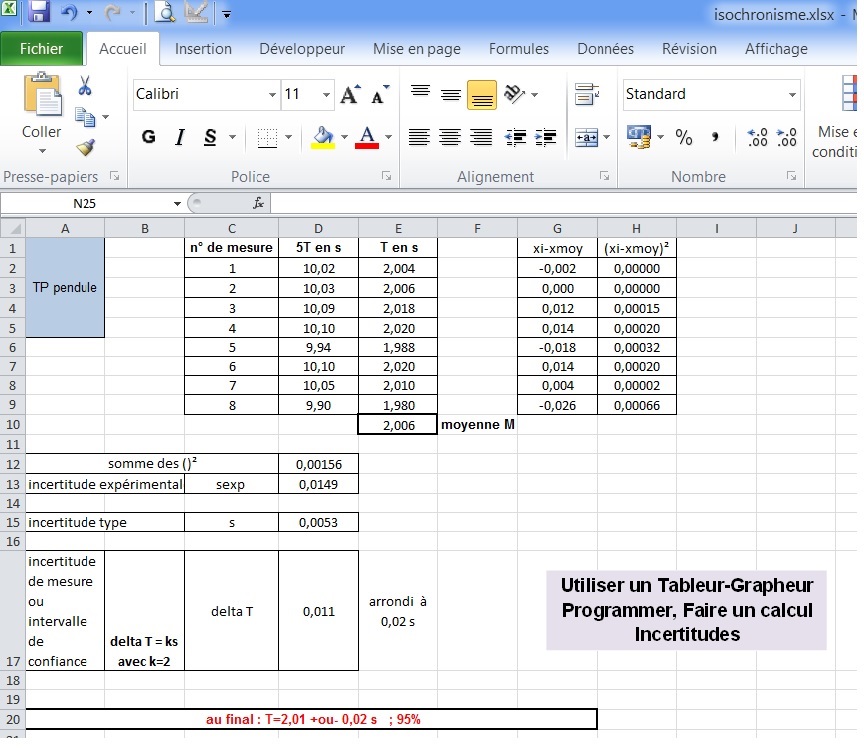864x748 pixels.
Task: Open the Calibri font name dropdown
Action: 272,95
